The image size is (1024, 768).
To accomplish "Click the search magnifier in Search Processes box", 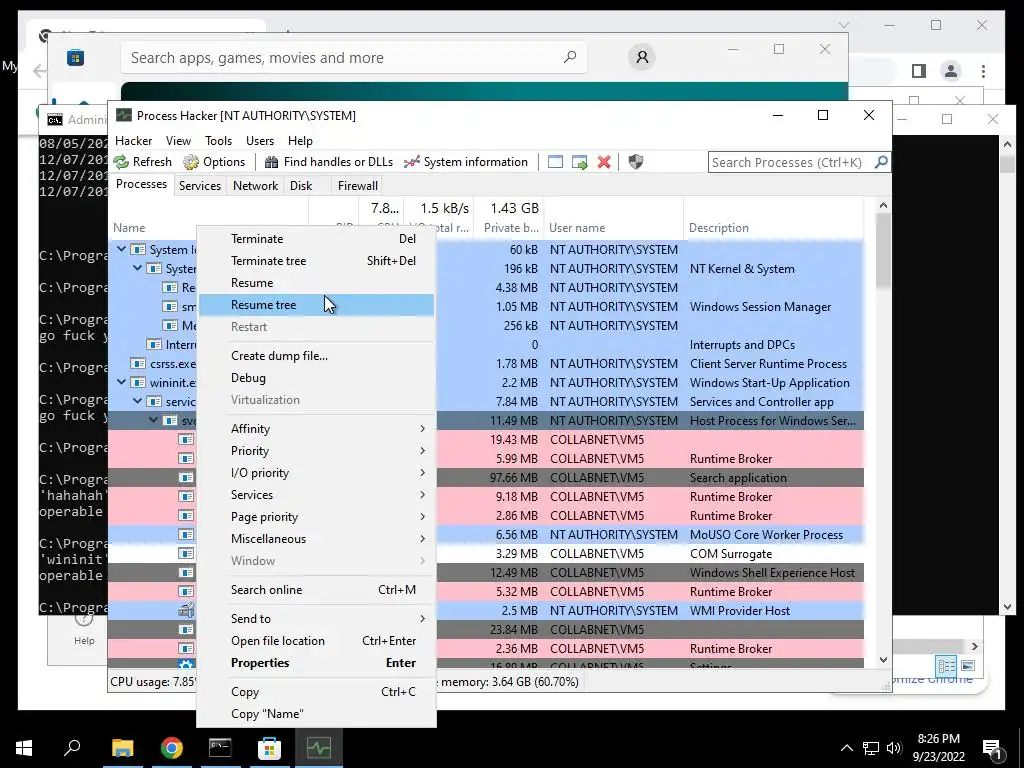I will [x=881, y=161].
